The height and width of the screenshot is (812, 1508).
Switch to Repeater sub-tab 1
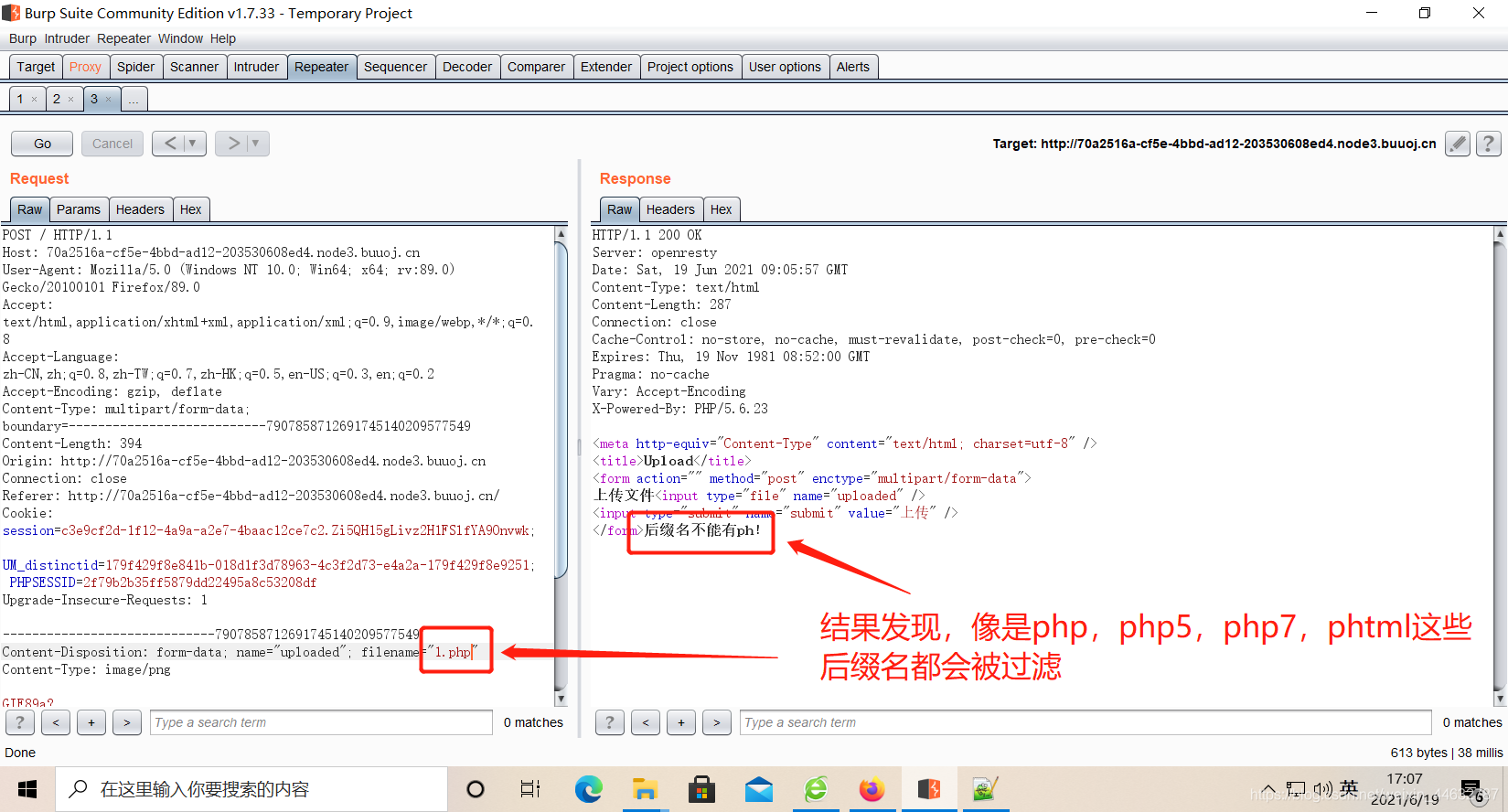[x=20, y=99]
